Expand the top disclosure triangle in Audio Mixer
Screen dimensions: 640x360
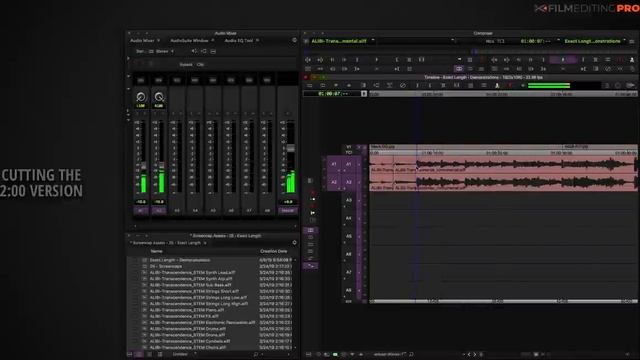click(128, 58)
